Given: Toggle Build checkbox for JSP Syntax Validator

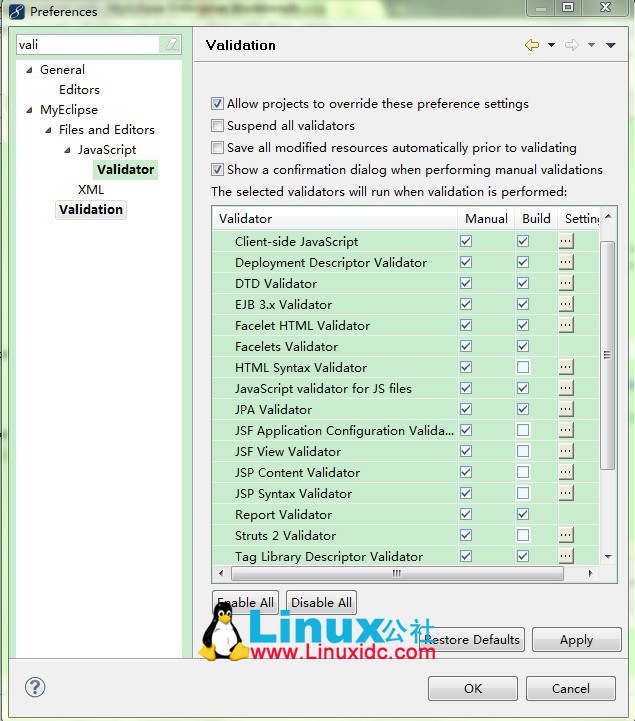Looking at the screenshot, I should click(522, 493).
